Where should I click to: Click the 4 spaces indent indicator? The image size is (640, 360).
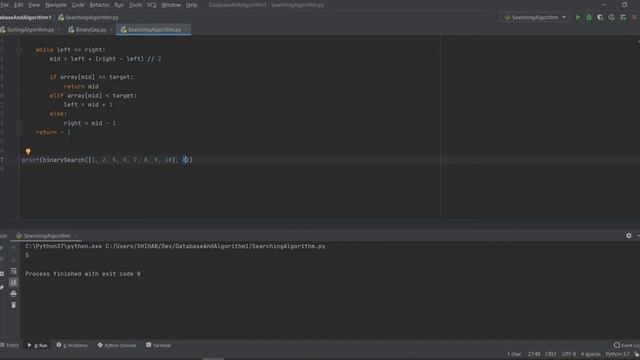pyautogui.click(x=591, y=354)
